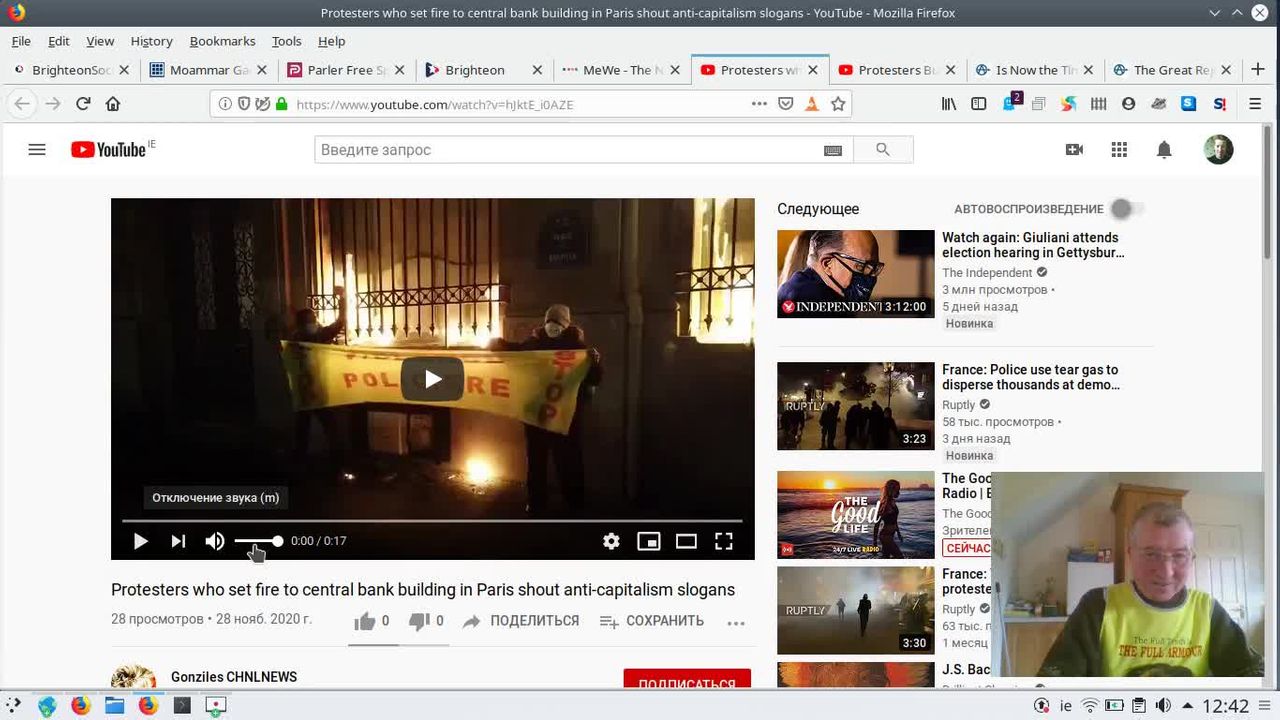Image resolution: width=1280 pixels, height=720 pixels.
Task: Click the YouTube search magnifier button
Action: coord(882,150)
